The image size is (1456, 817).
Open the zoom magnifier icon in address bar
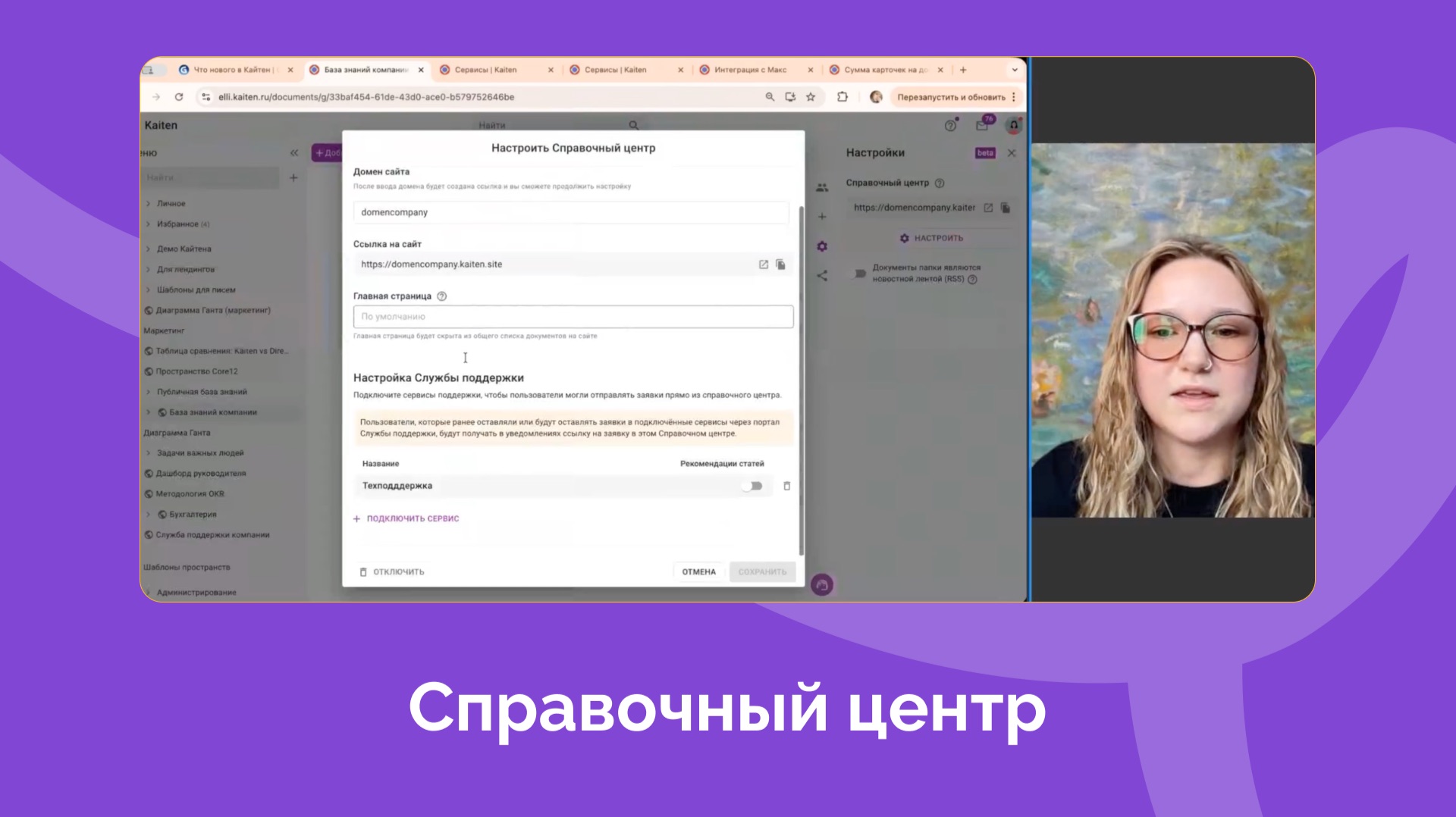point(770,97)
